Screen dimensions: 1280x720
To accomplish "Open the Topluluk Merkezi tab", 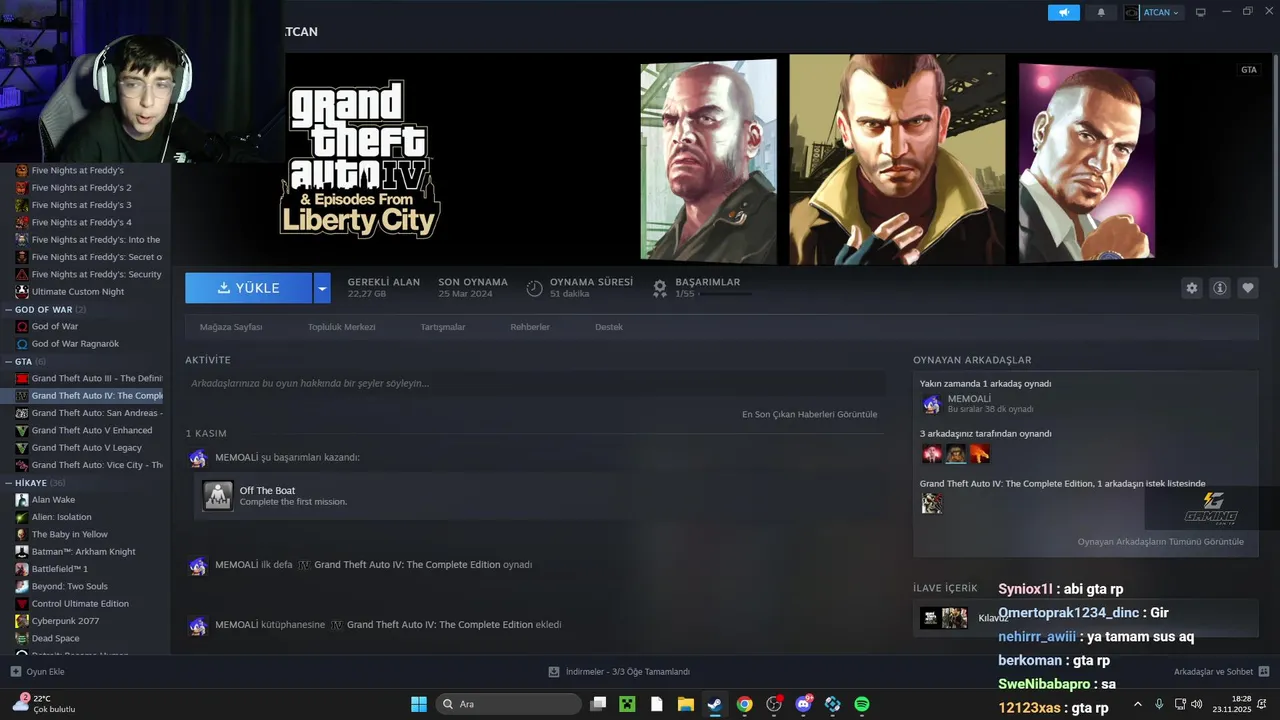I will tap(342, 327).
